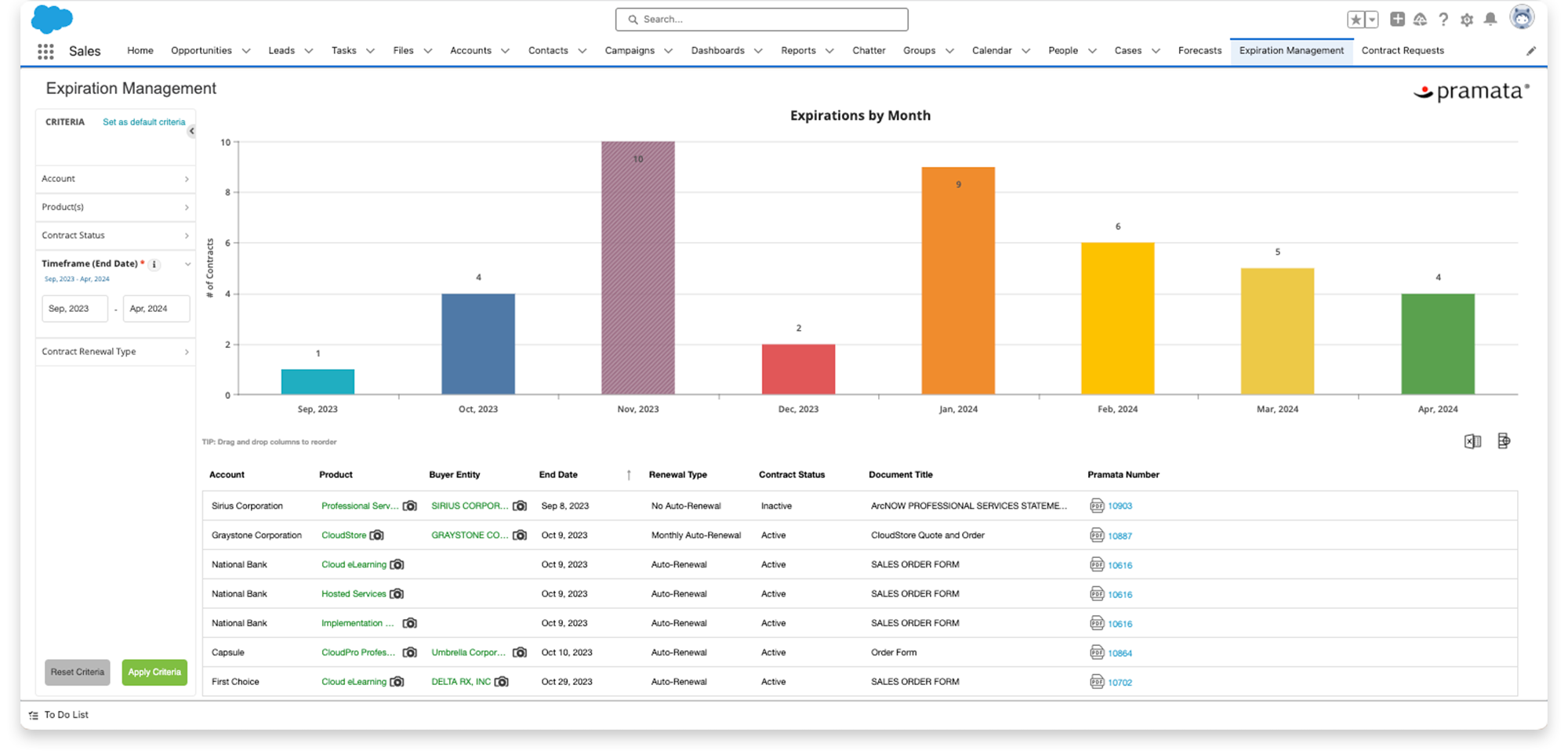The height and width of the screenshot is (754, 1568).
Task: Open the App Launcher grid icon
Action: click(45, 52)
